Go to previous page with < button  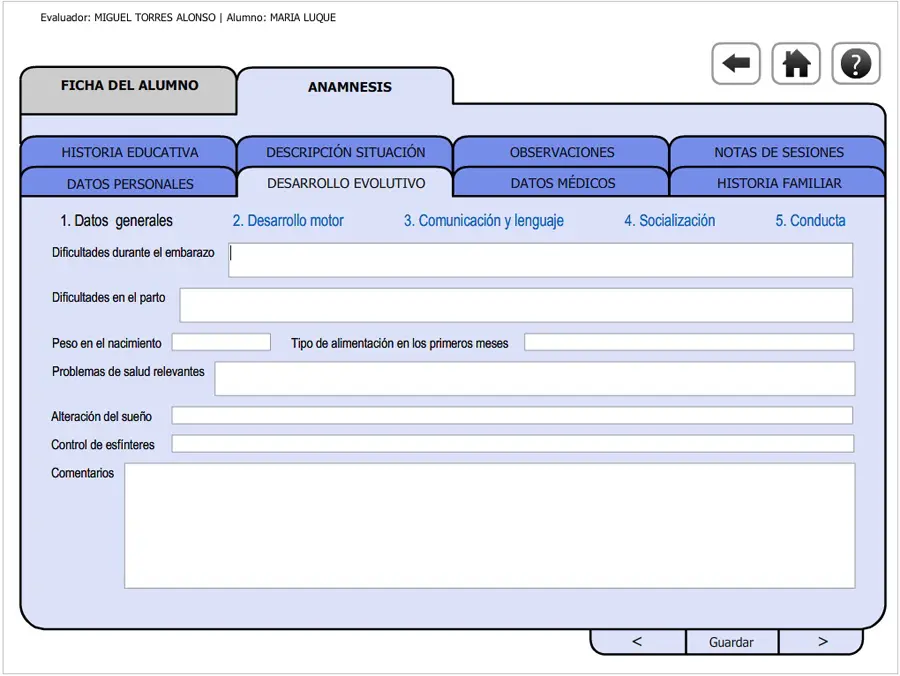coord(638,642)
